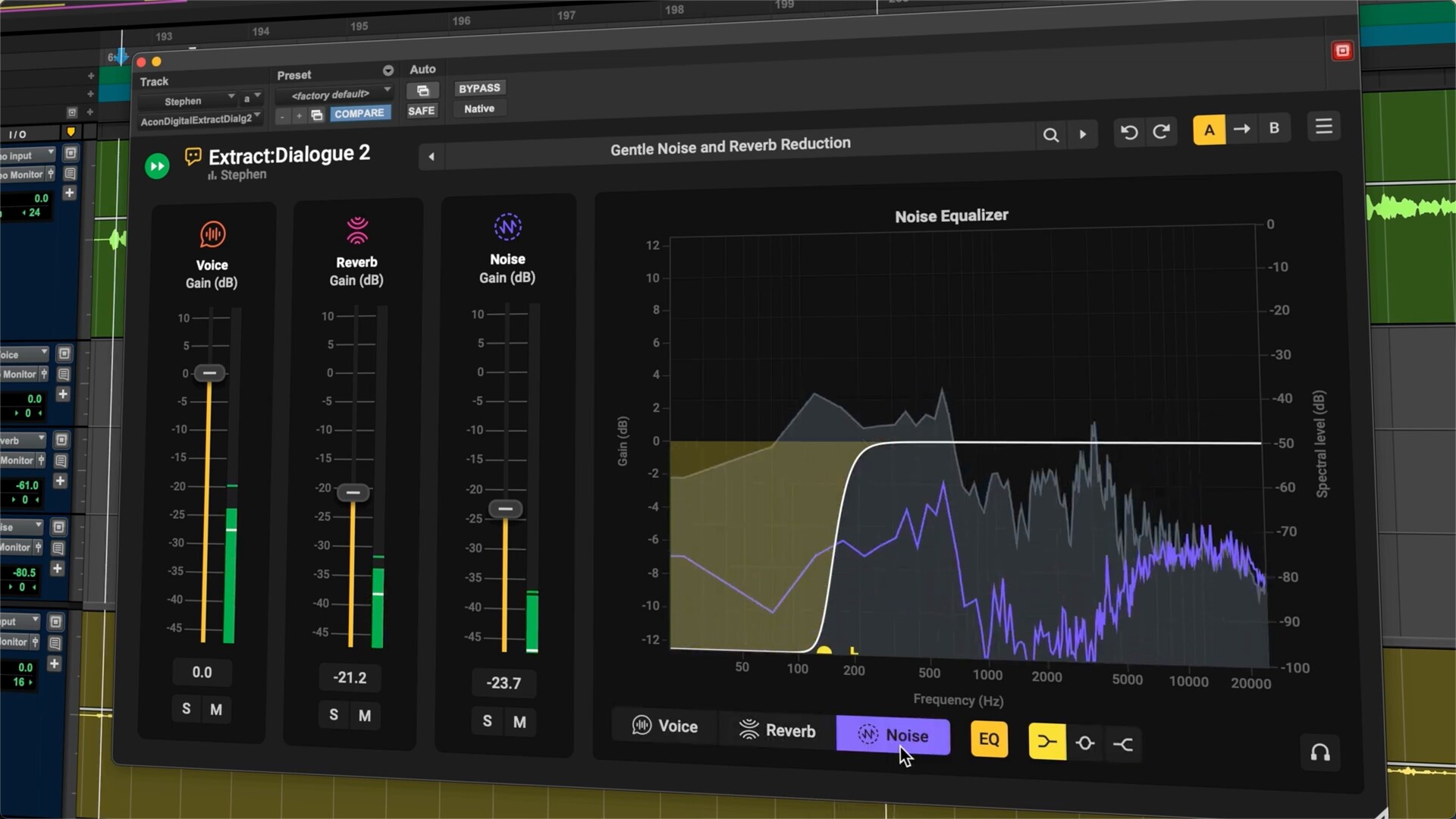Select the low-cut filter shape icon
1456x819 pixels.
pos(1046,742)
